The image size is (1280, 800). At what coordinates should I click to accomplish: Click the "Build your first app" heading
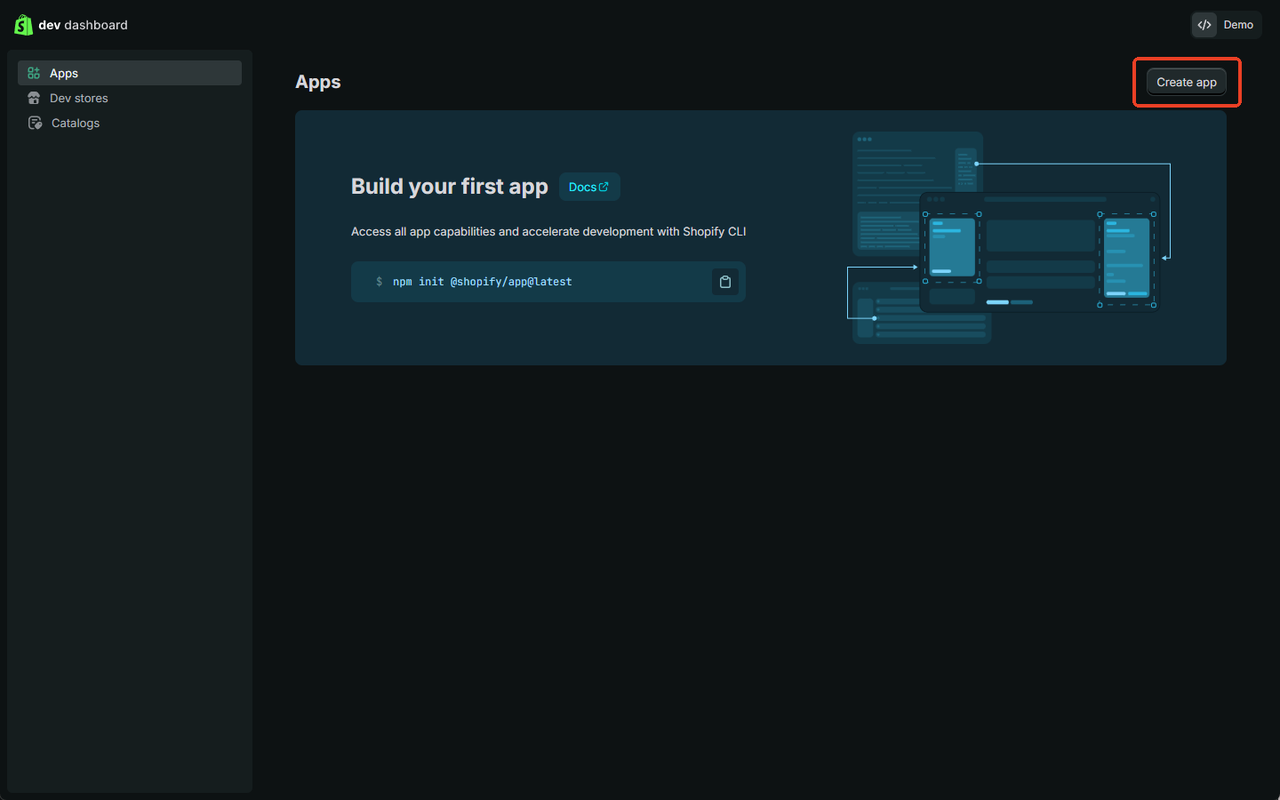(x=449, y=187)
